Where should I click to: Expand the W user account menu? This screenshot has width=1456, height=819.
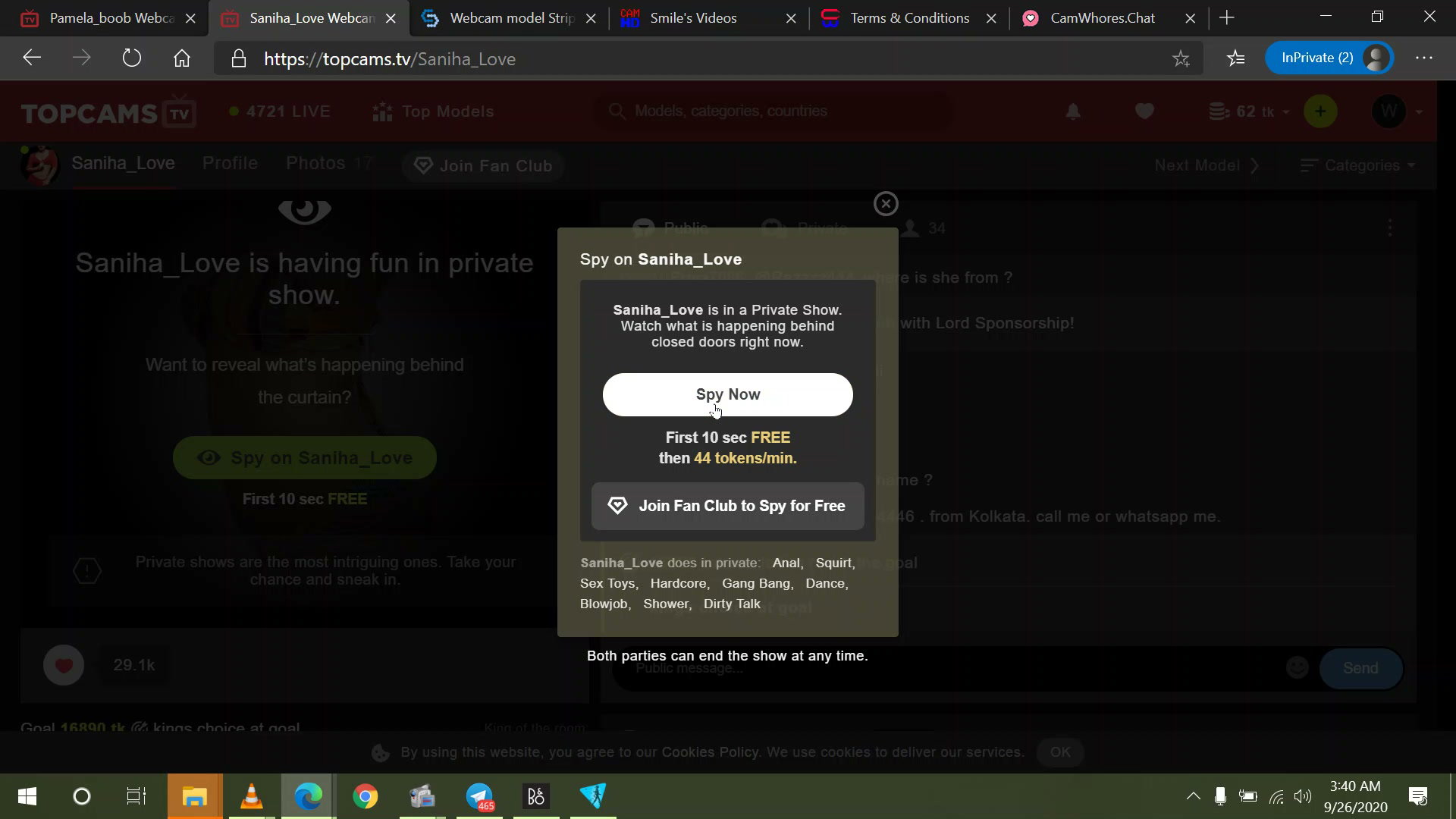tap(1397, 111)
